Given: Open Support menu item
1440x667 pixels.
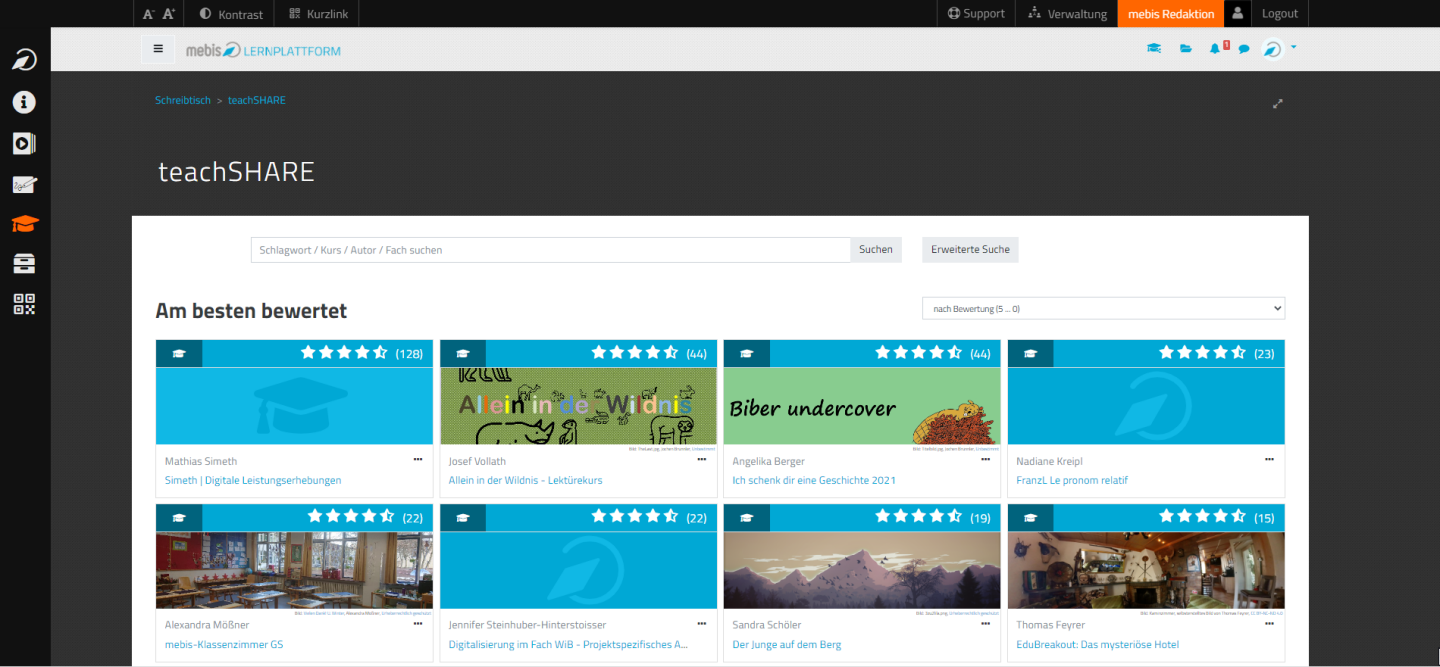Looking at the screenshot, I should [976, 14].
